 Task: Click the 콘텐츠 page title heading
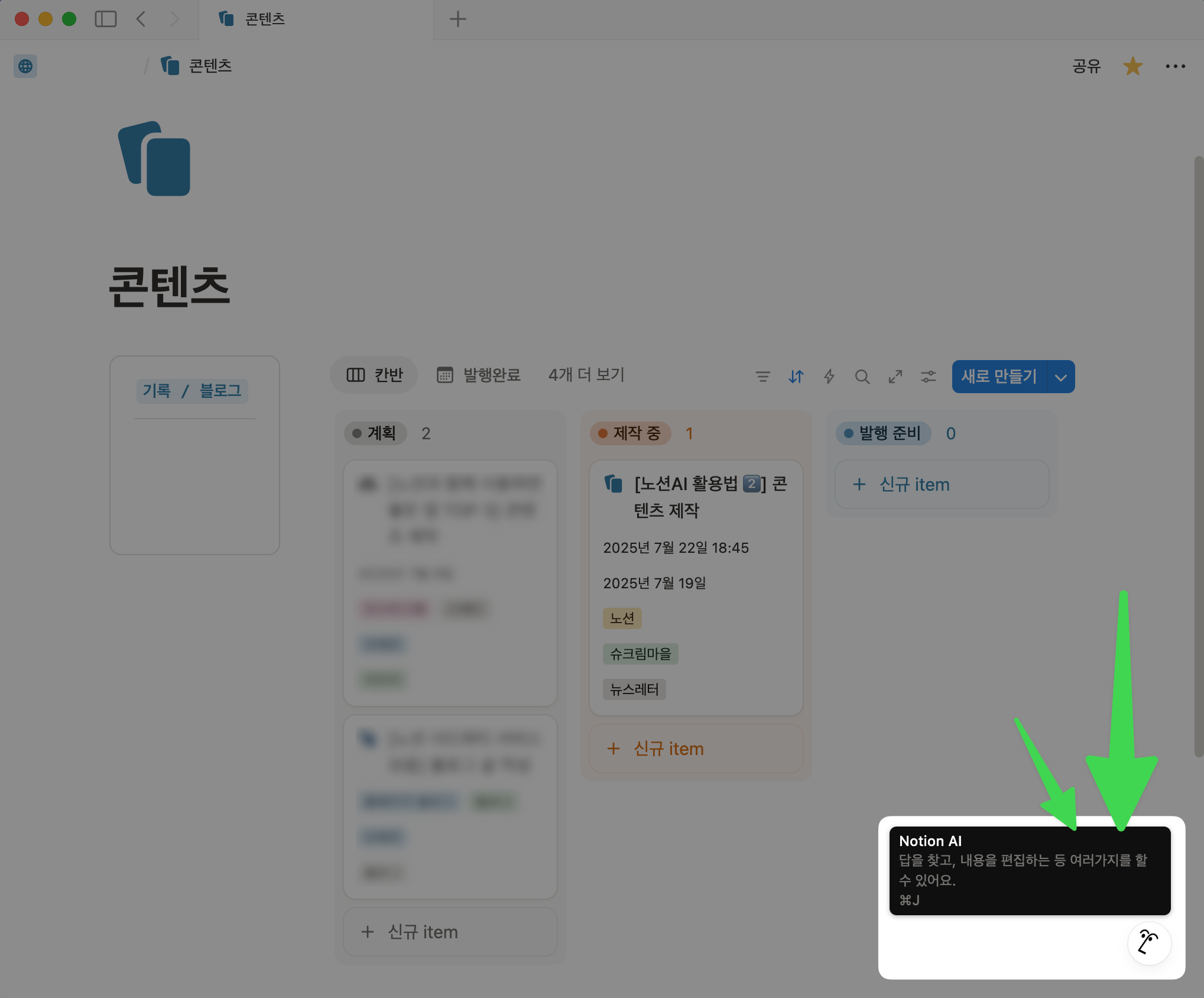click(169, 286)
